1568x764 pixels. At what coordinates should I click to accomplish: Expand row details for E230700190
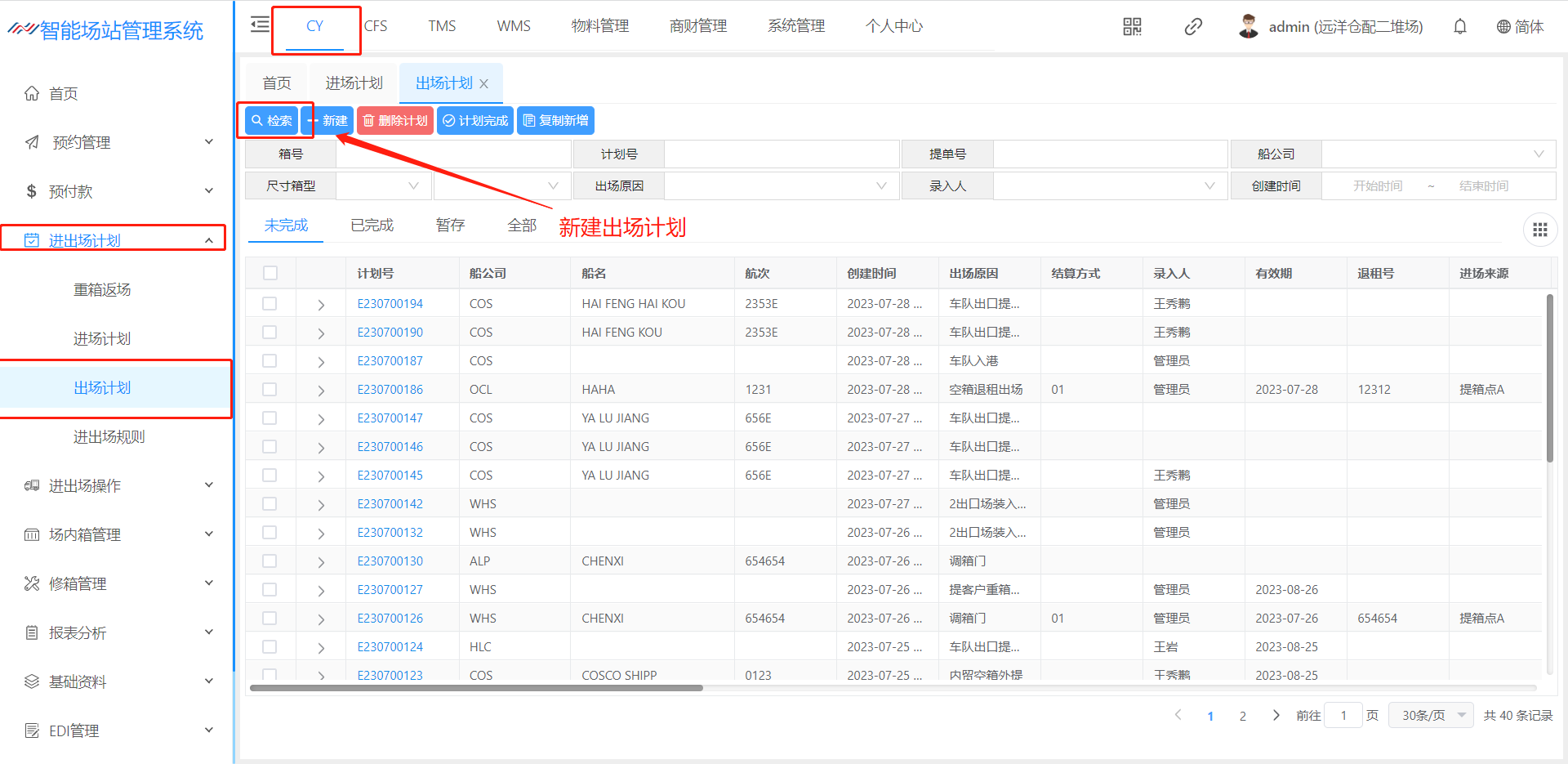coord(321,333)
